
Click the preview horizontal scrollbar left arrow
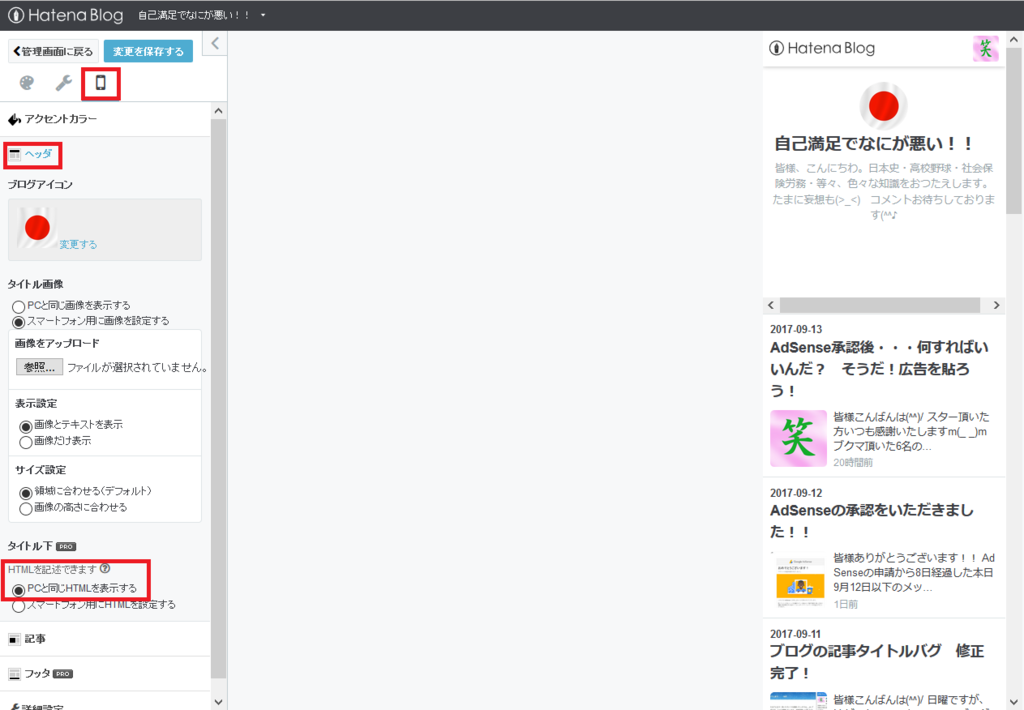coord(771,305)
